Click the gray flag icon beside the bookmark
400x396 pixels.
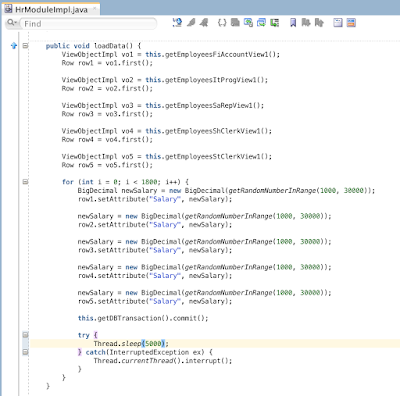(x=306, y=23)
